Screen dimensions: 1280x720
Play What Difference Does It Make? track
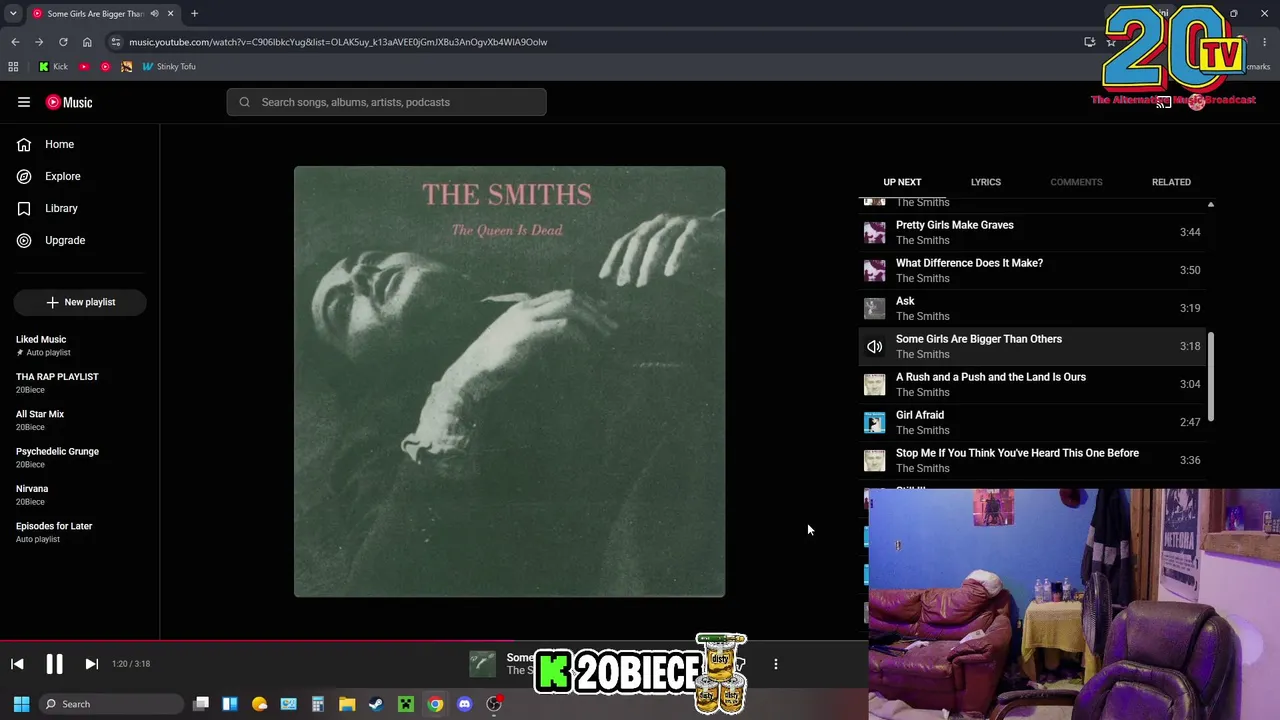1033,270
